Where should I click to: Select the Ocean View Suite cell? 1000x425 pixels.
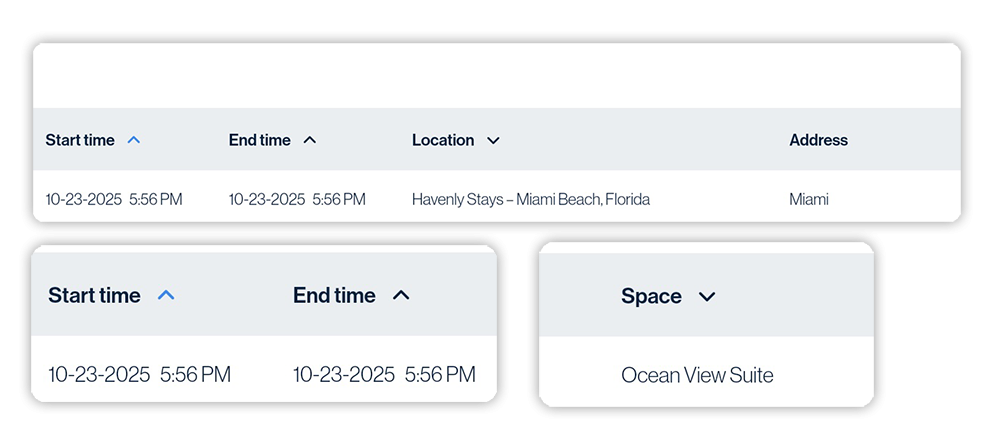coord(697,376)
